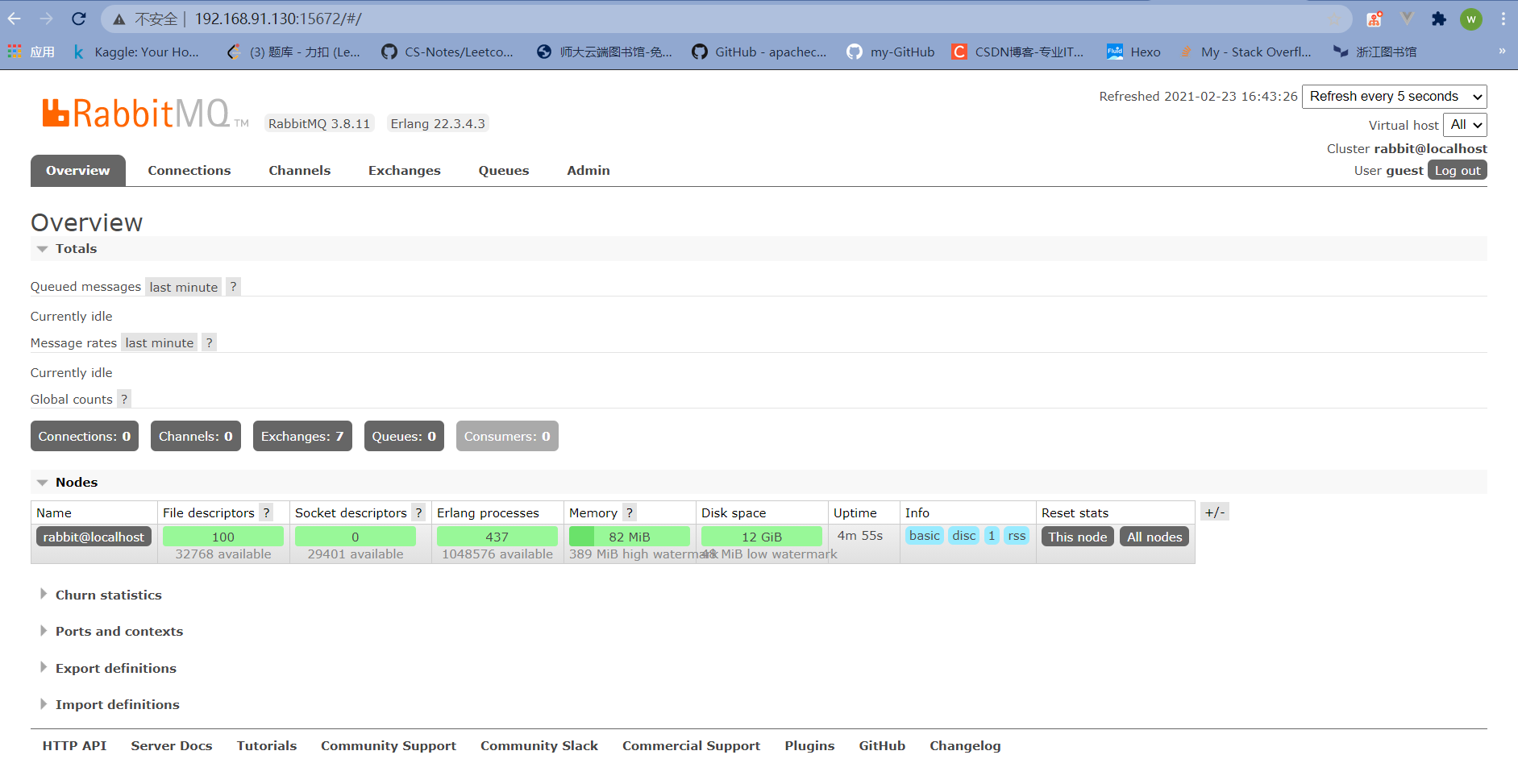The height and width of the screenshot is (784, 1518).
Task: Switch to the Queues tab
Action: click(504, 170)
